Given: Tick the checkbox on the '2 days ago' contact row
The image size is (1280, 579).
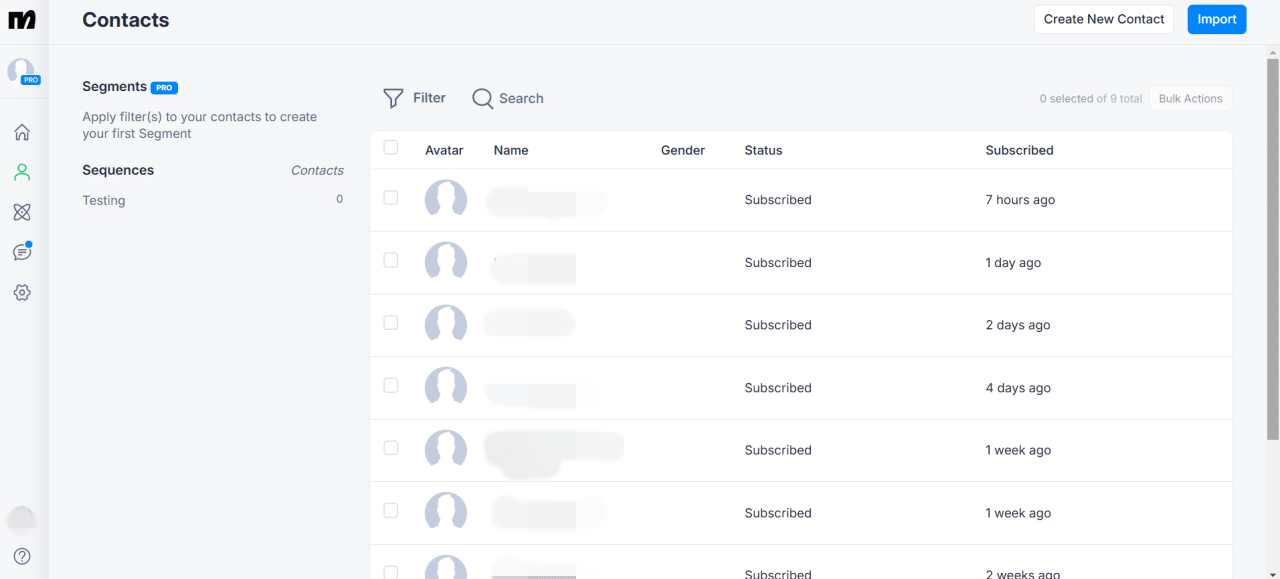Looking at the screenshot, I should 391,322.
